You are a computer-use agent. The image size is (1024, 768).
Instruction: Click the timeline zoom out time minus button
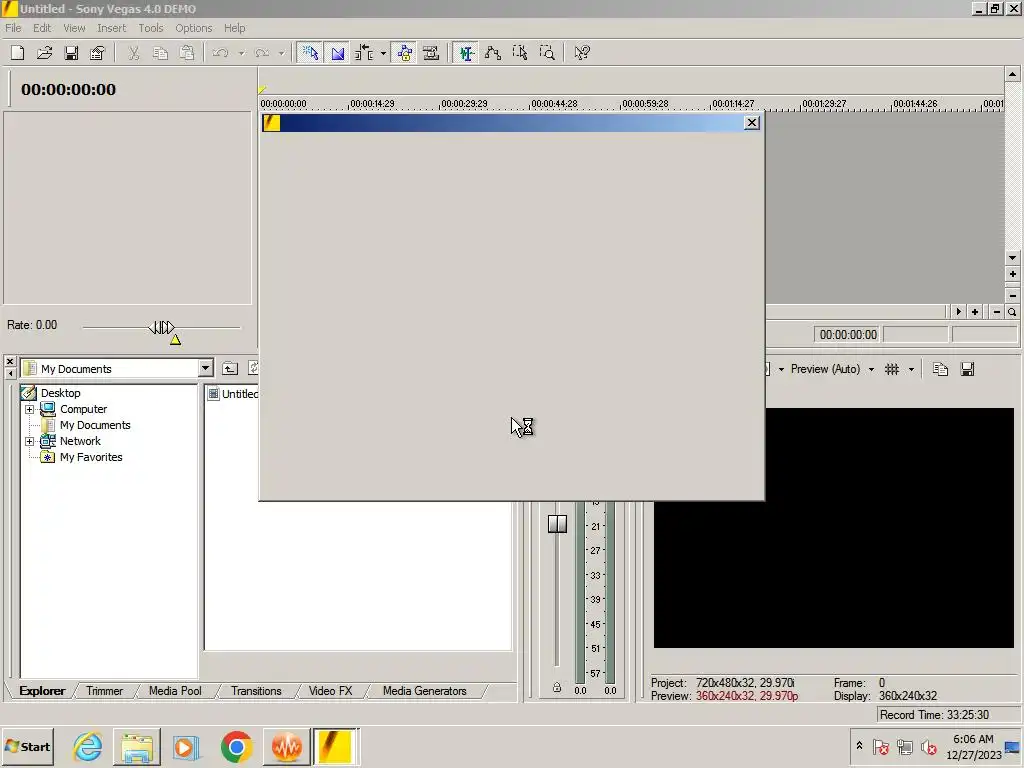click(x=997, y=312)
